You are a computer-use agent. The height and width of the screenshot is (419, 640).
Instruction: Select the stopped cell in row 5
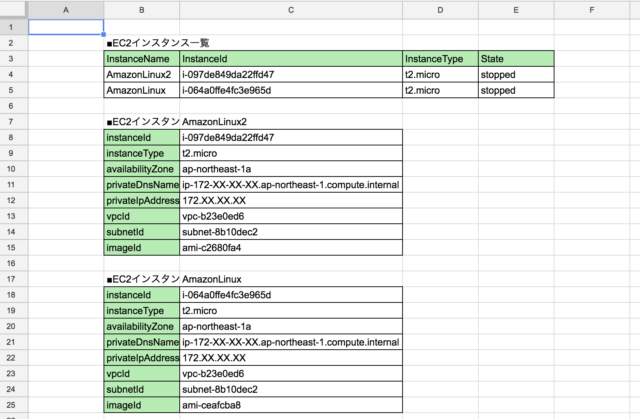[x=516, y=90]
